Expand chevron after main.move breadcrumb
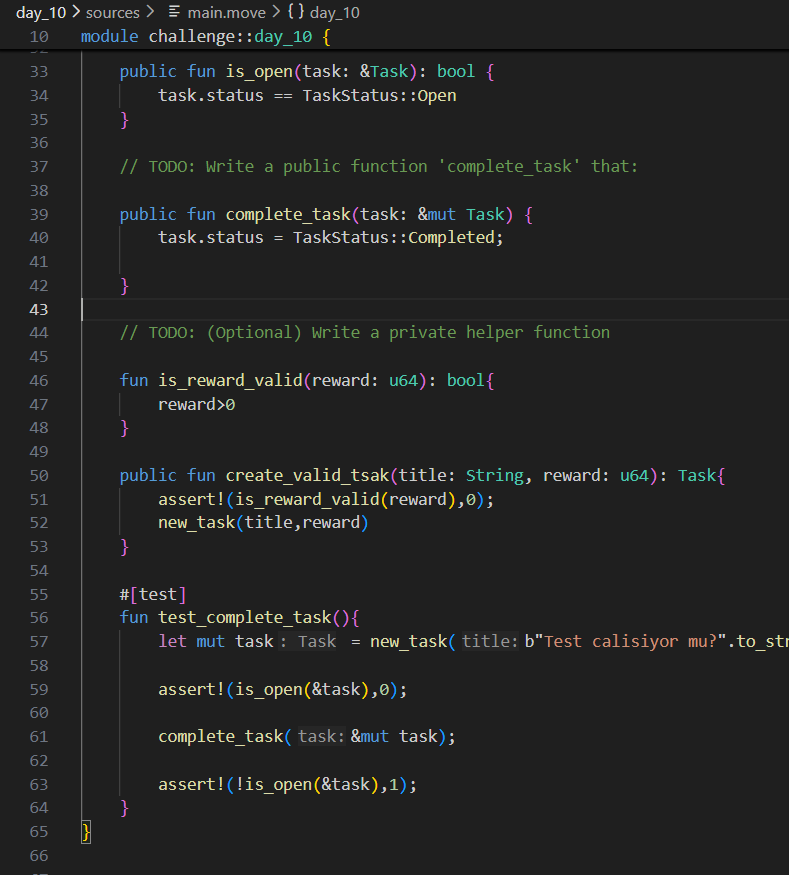789x875 pixels. click(276, 12)
